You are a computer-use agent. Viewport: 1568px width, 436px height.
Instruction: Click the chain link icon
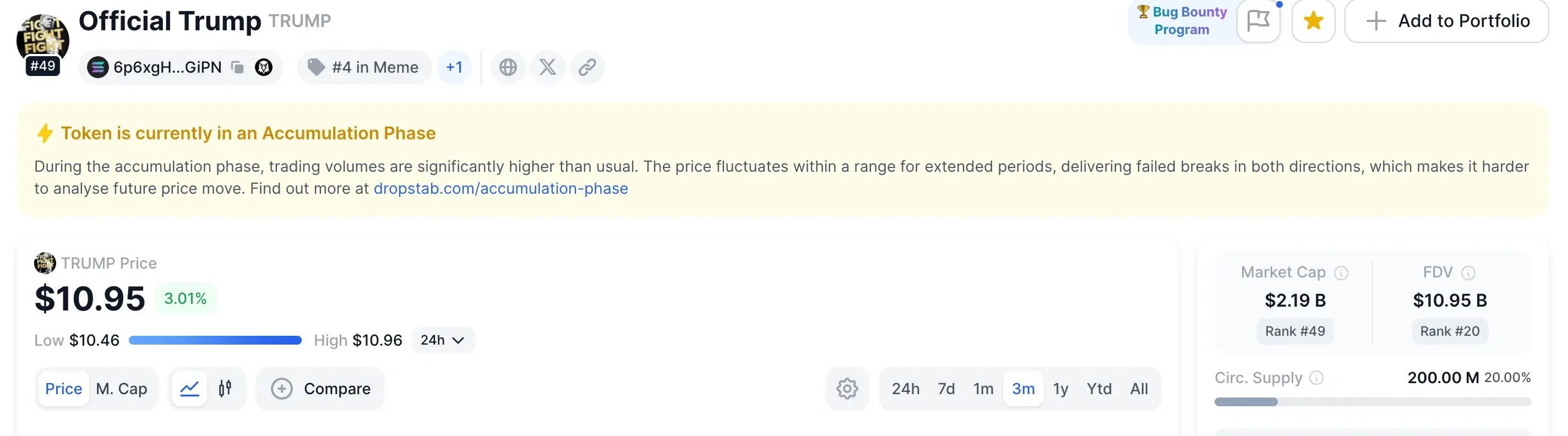587,67
